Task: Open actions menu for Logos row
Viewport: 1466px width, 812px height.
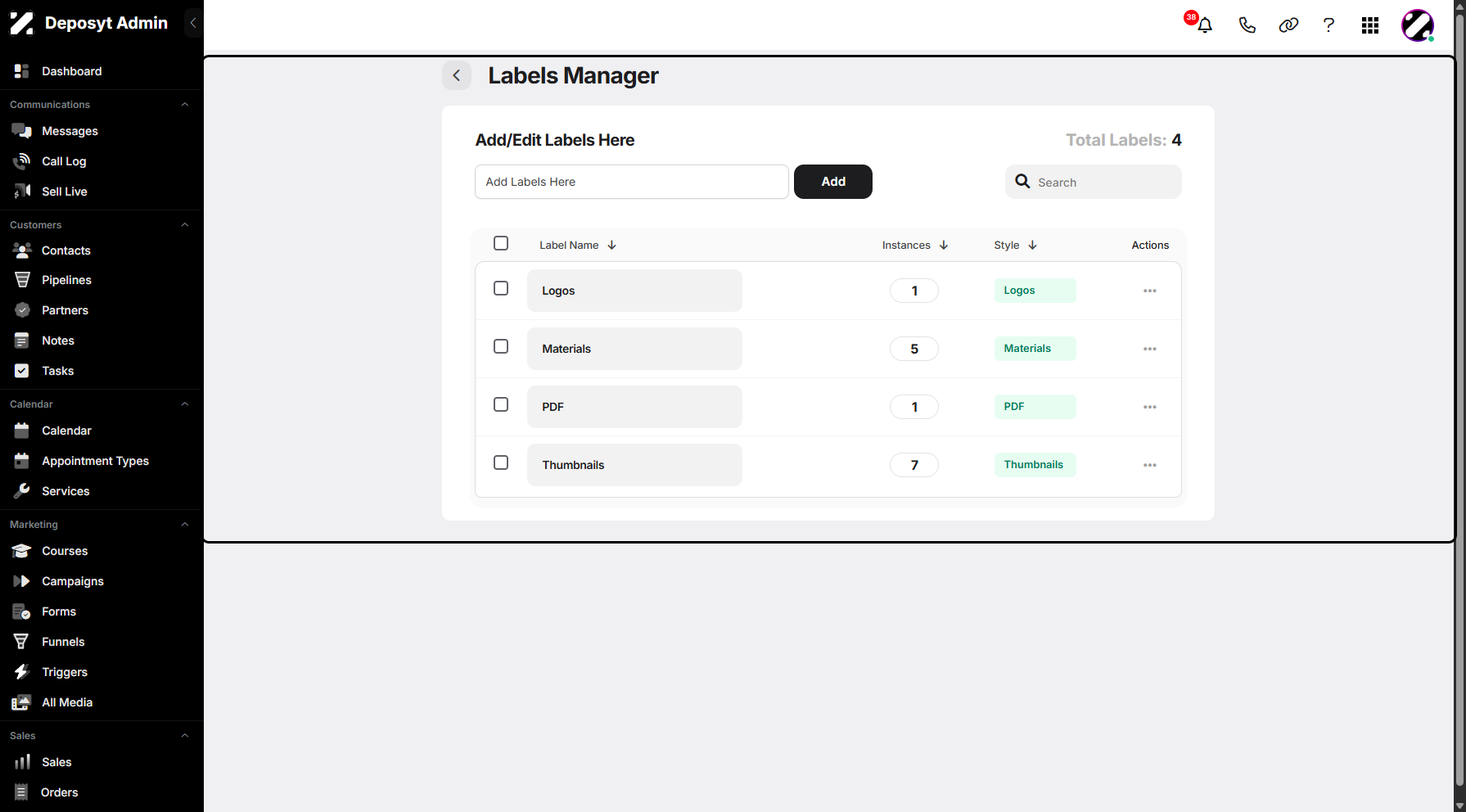Action: [x=1150, y=291]
